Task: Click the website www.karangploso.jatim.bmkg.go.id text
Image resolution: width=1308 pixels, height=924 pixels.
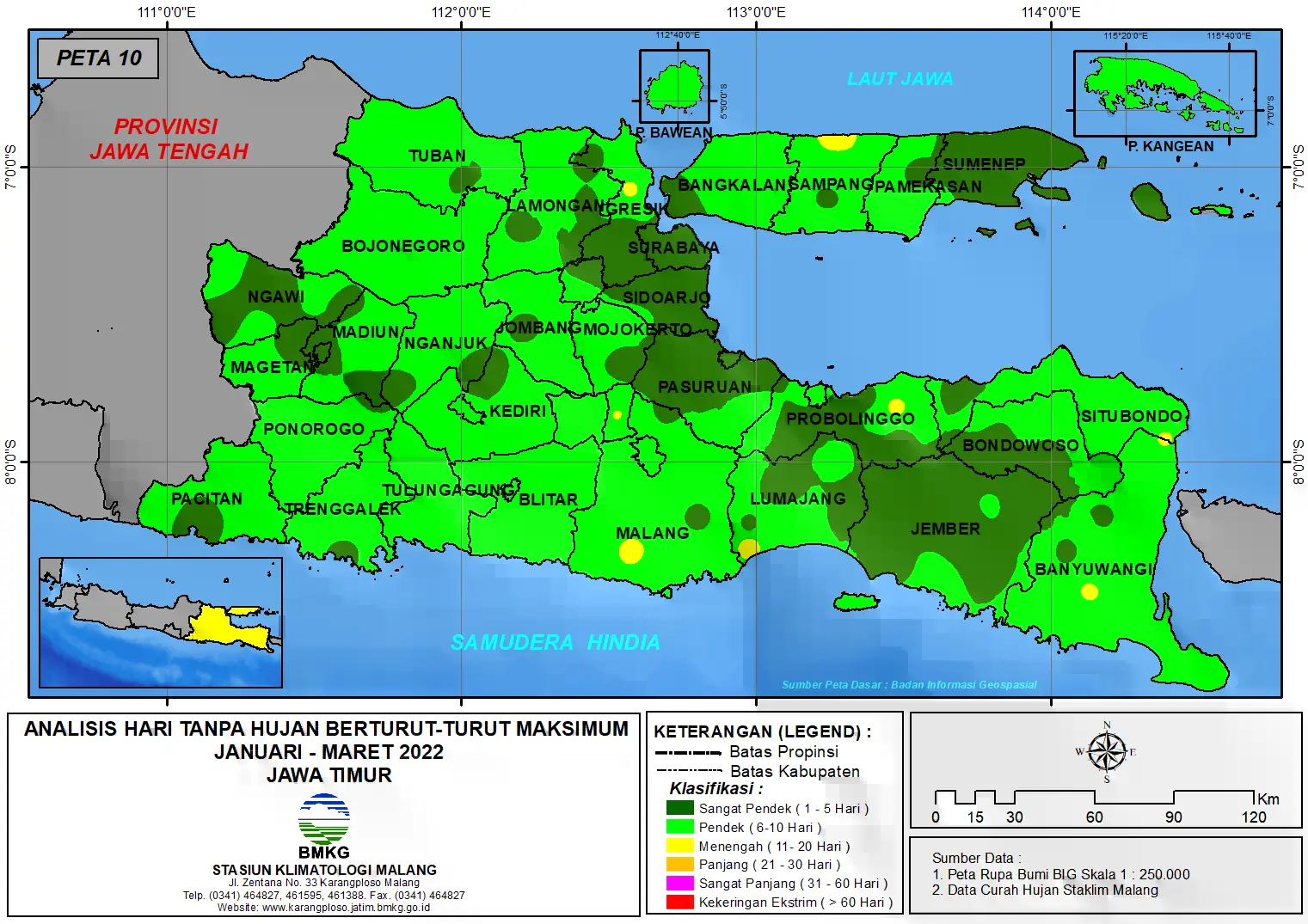Action: pyautogui.click(x=323, y=908)
